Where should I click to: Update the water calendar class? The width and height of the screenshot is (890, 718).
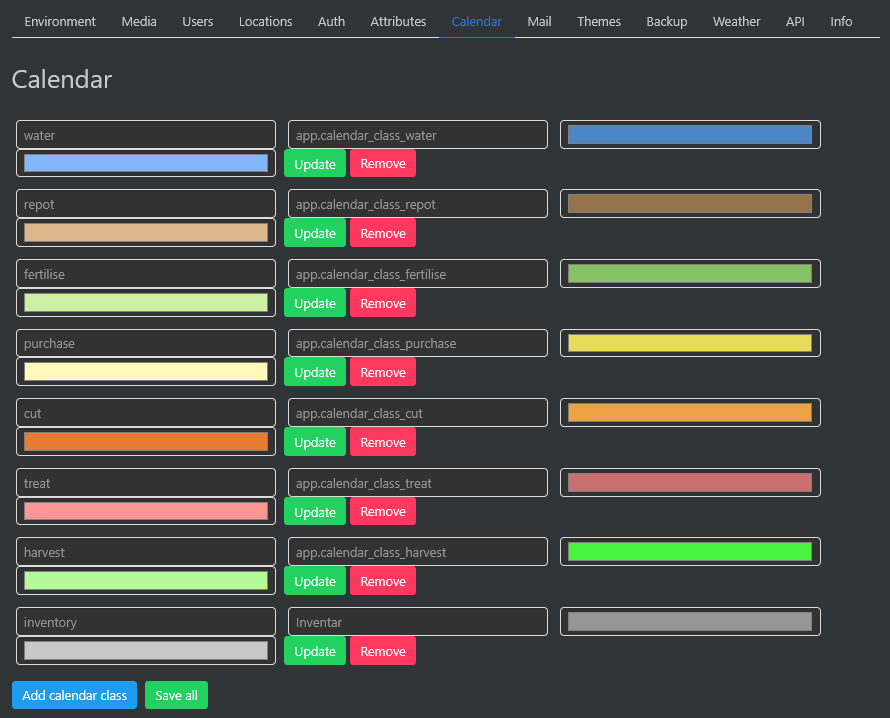tap(314, 163)
